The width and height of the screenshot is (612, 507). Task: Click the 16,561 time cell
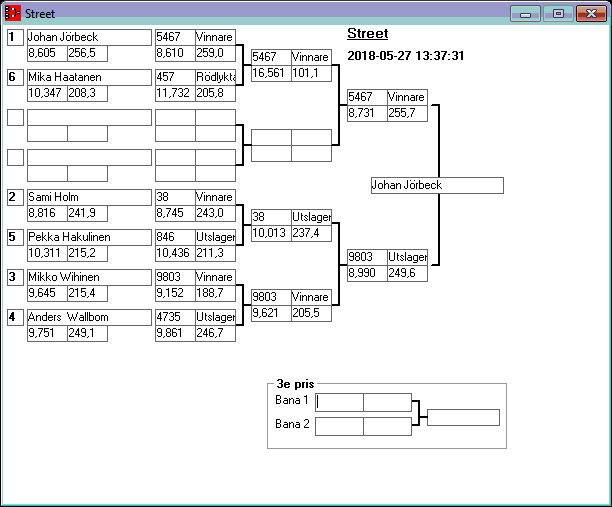pos(270,73)
